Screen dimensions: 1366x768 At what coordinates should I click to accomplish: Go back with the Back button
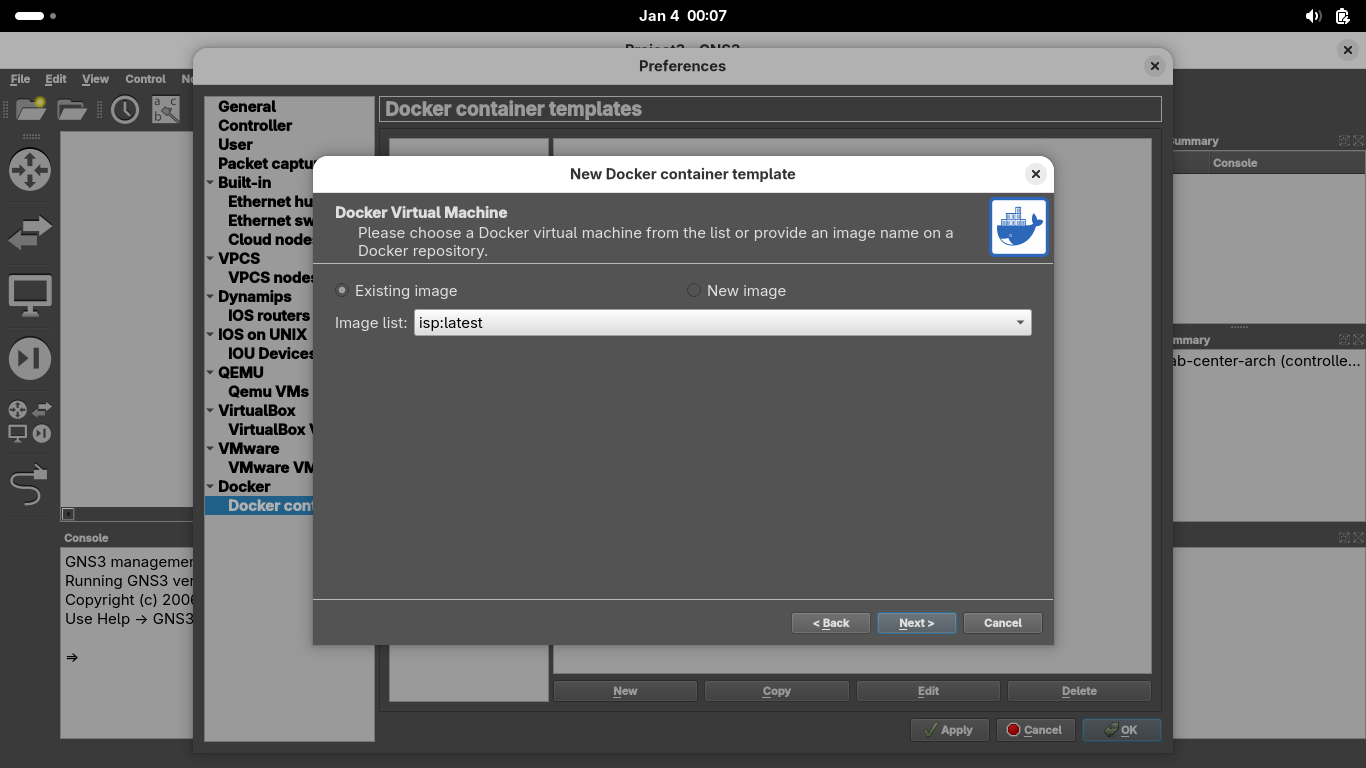point(831,623)
